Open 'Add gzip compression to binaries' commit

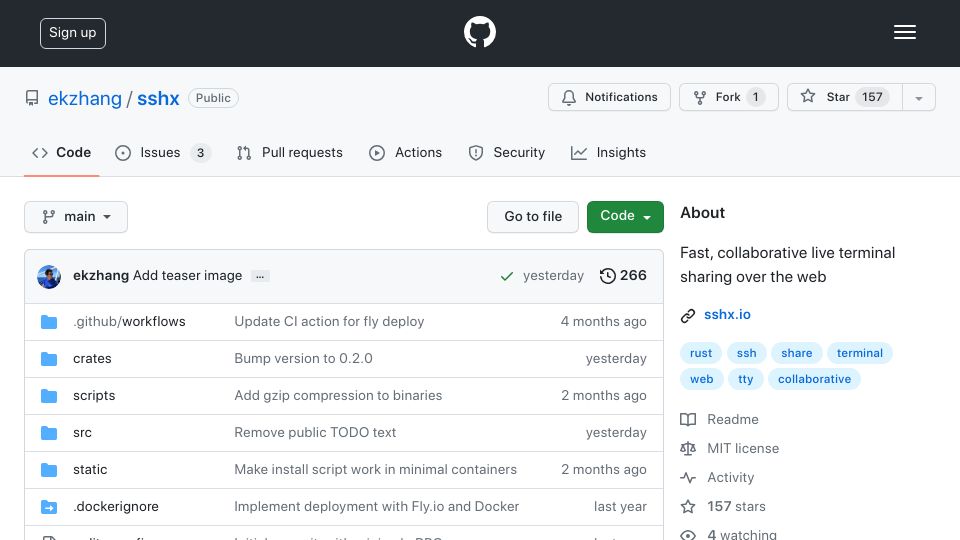pyautogui.click(x=338, y=396)
